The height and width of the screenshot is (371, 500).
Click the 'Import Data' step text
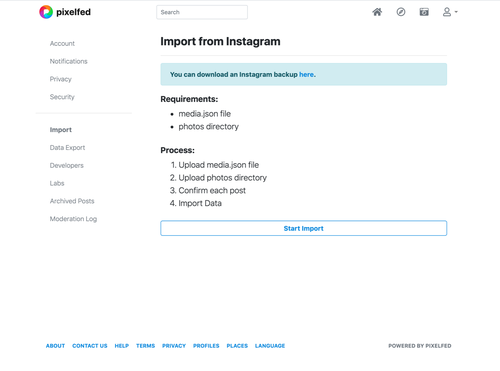(x=200, y=203)
